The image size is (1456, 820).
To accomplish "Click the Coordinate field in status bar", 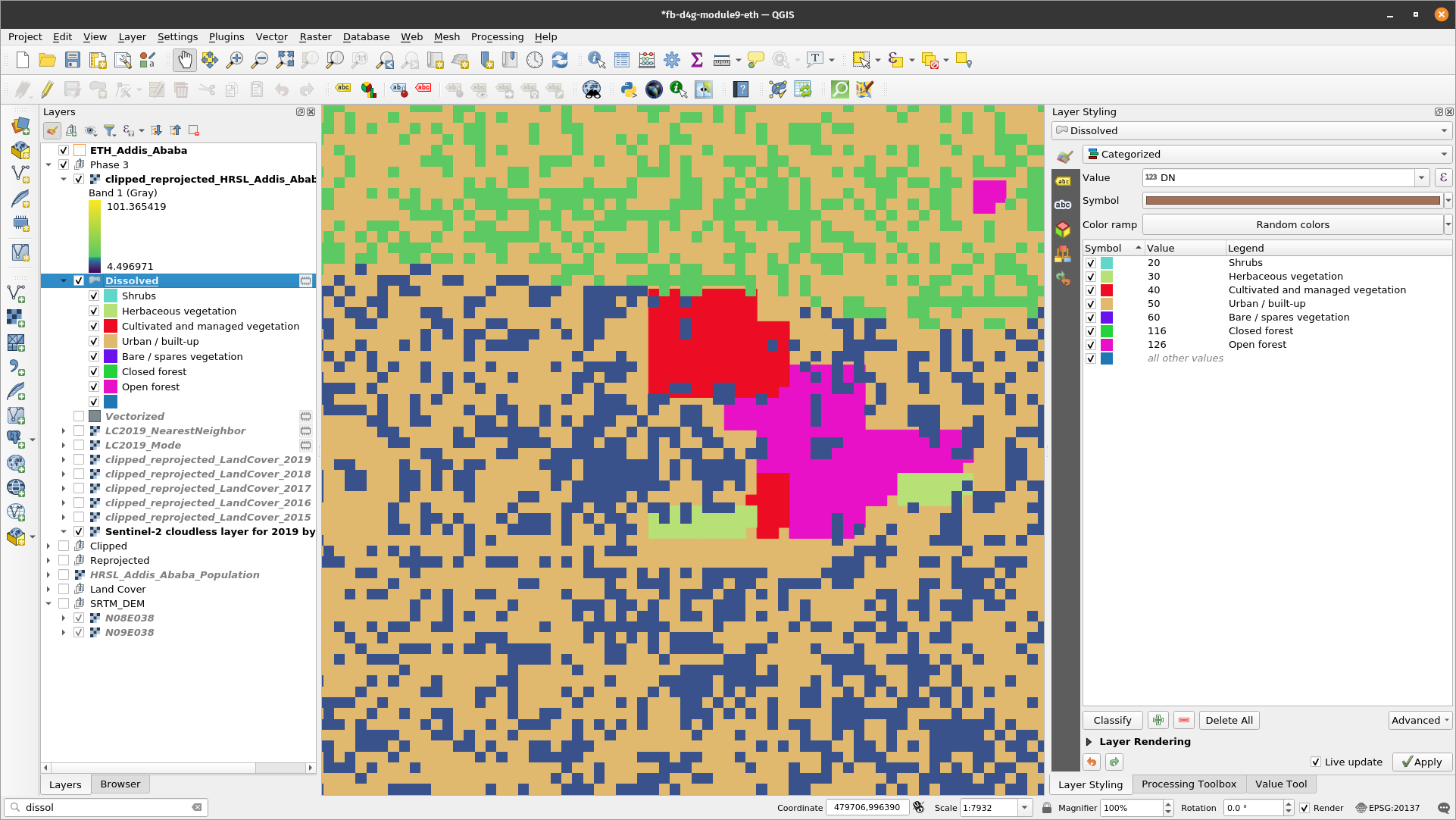I will click(x=867, y=808).
